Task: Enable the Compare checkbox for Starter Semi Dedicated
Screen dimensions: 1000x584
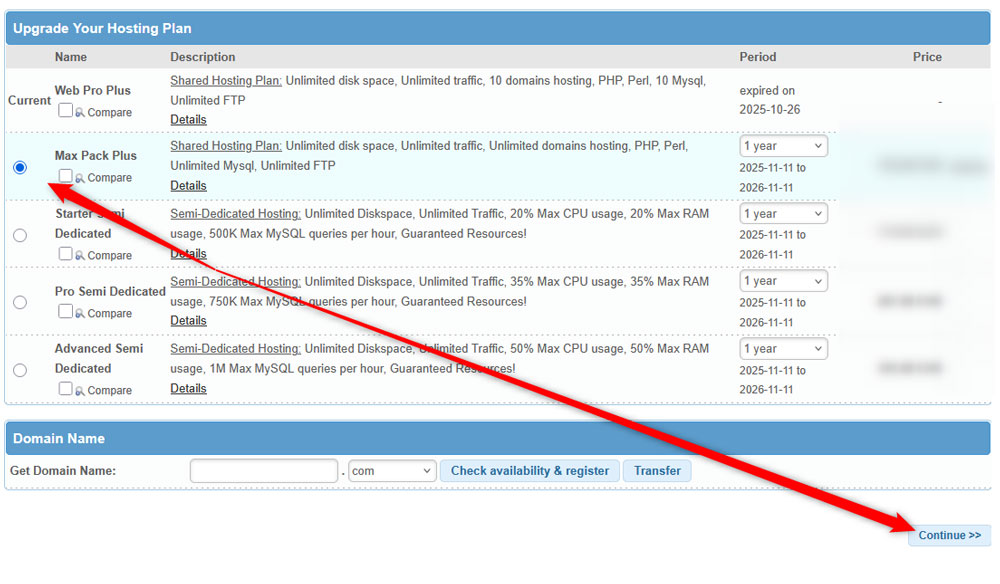Action: [65, 255]
